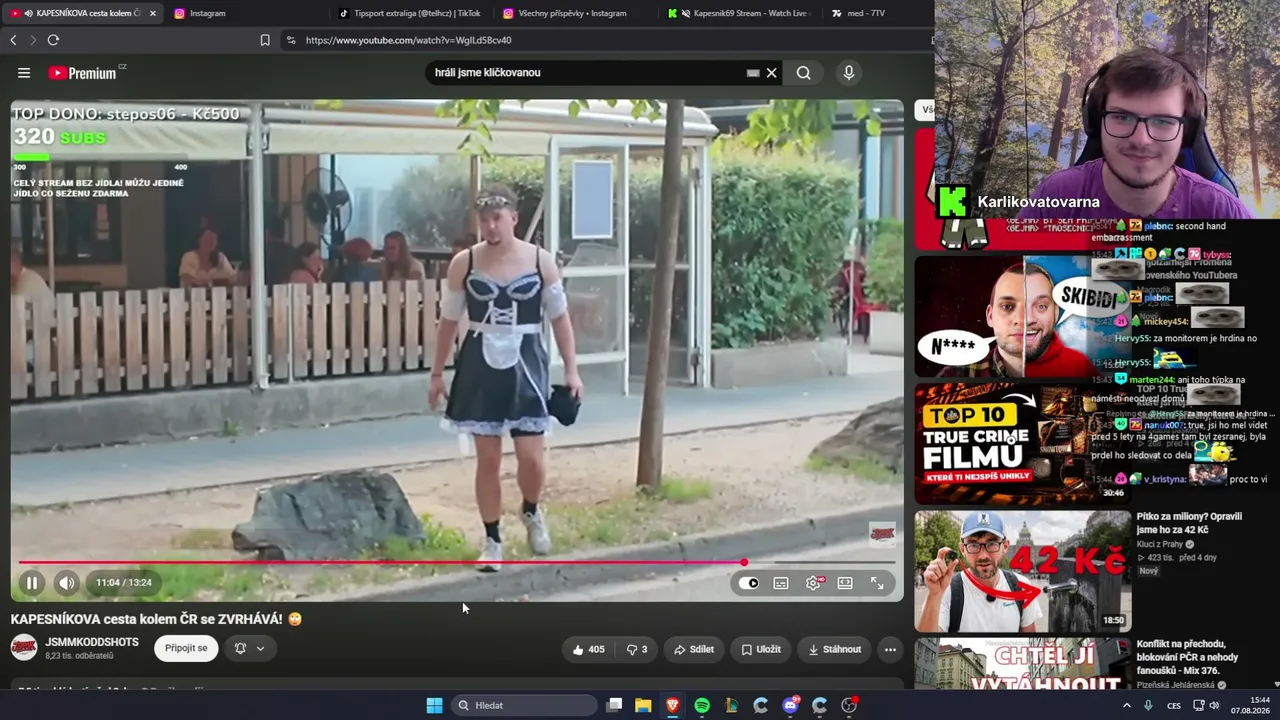The width and height of the screenshot is (1280, 720).
Task: Click the video time display 11:04 / 13:24
Action: point(124,583)
